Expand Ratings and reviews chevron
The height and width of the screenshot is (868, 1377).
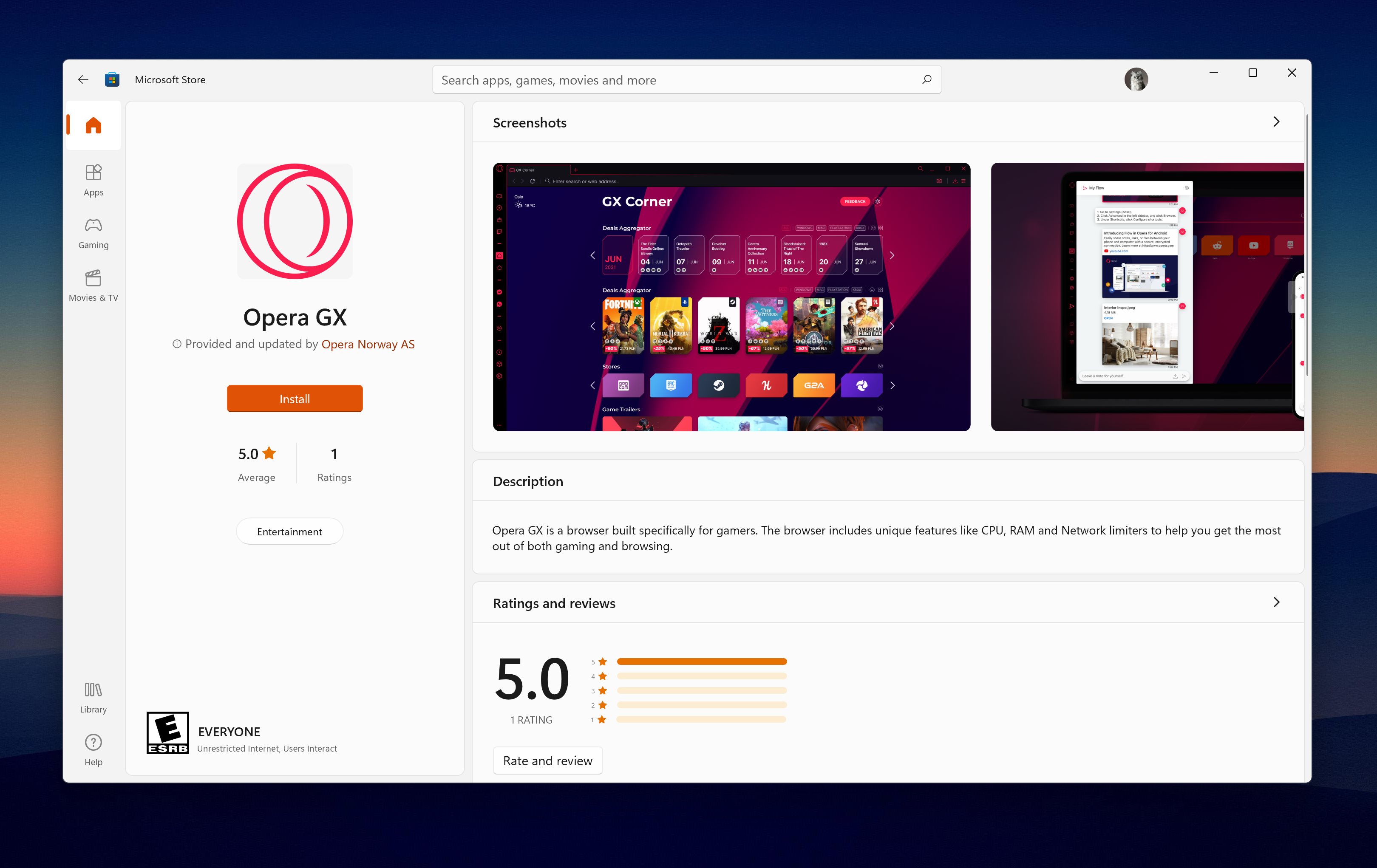coord(1276,602)
